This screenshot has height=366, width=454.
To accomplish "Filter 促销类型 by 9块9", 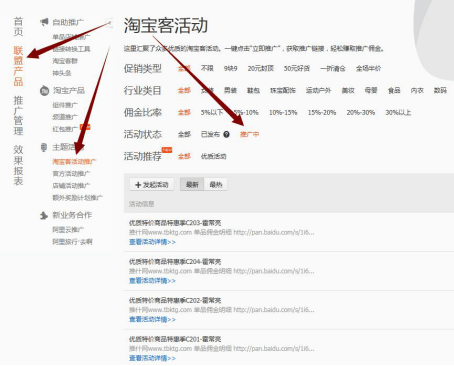I will [x=230, y=69].
